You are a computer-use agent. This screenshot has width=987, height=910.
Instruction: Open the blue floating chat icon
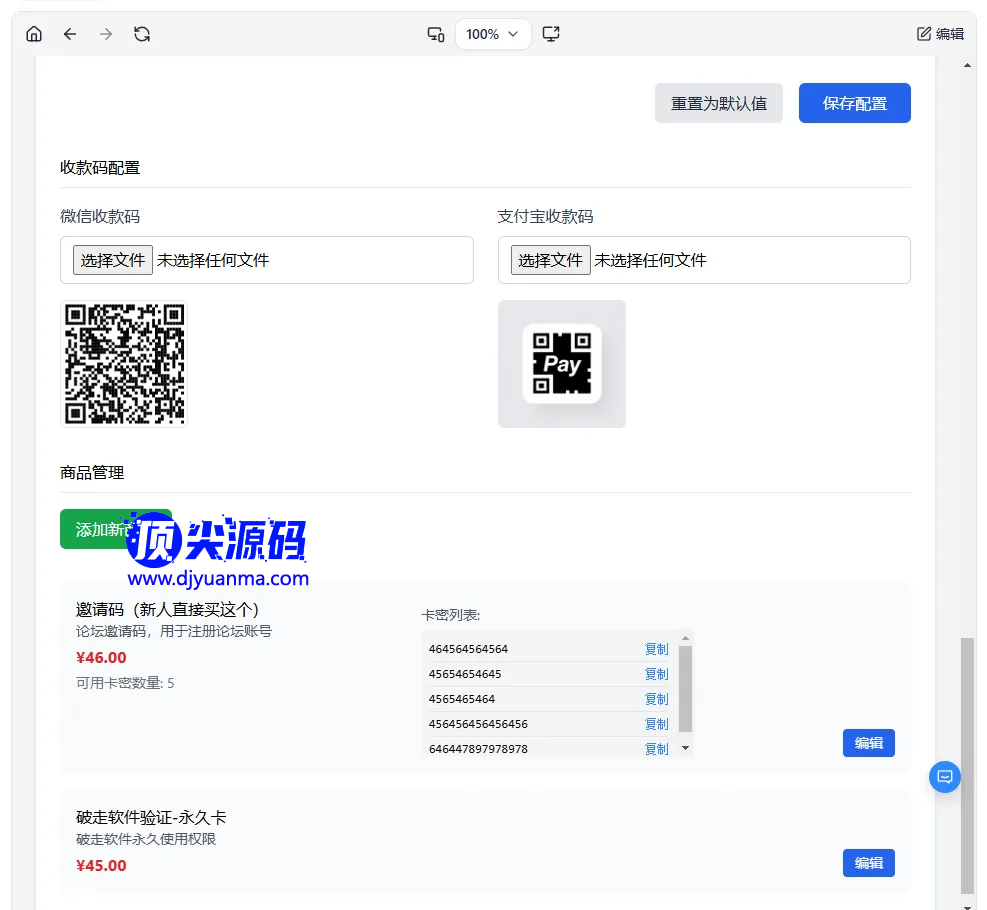coord(945,776)
